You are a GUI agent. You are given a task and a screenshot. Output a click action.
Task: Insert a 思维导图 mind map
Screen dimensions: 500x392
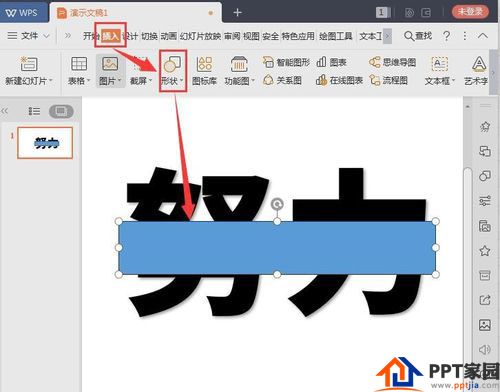point(392,62)
